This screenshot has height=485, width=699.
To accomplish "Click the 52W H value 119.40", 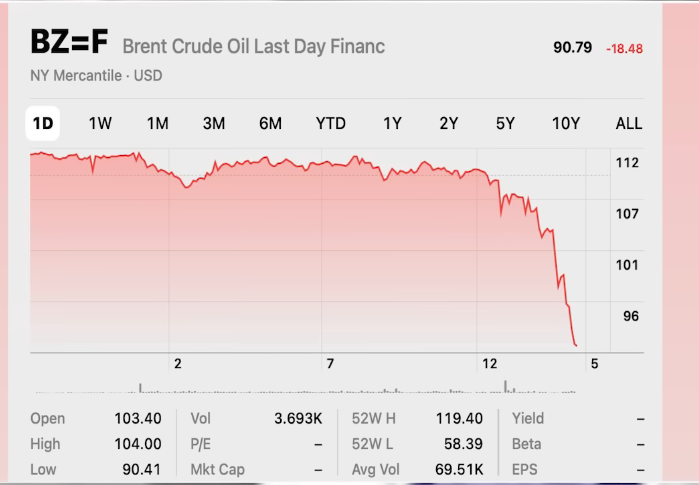I will (x=460, y=419).
